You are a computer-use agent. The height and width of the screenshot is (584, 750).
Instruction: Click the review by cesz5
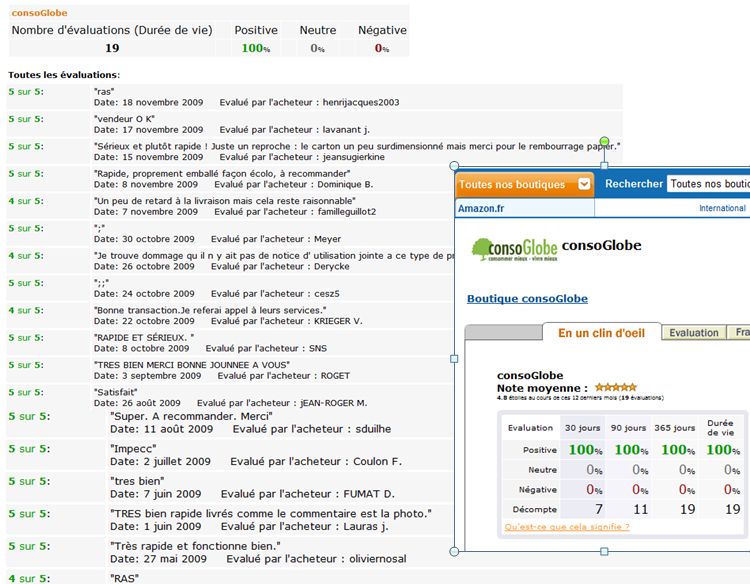(230, 288)
